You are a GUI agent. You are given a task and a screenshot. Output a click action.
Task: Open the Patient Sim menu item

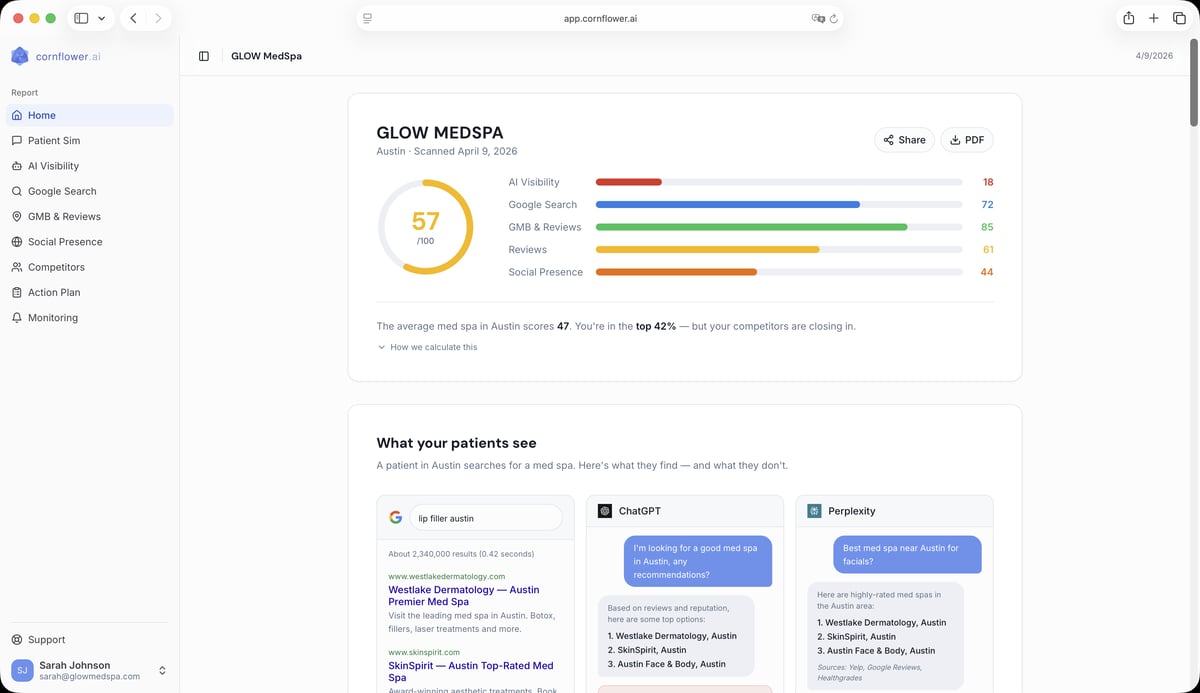[x=90, y=141]
